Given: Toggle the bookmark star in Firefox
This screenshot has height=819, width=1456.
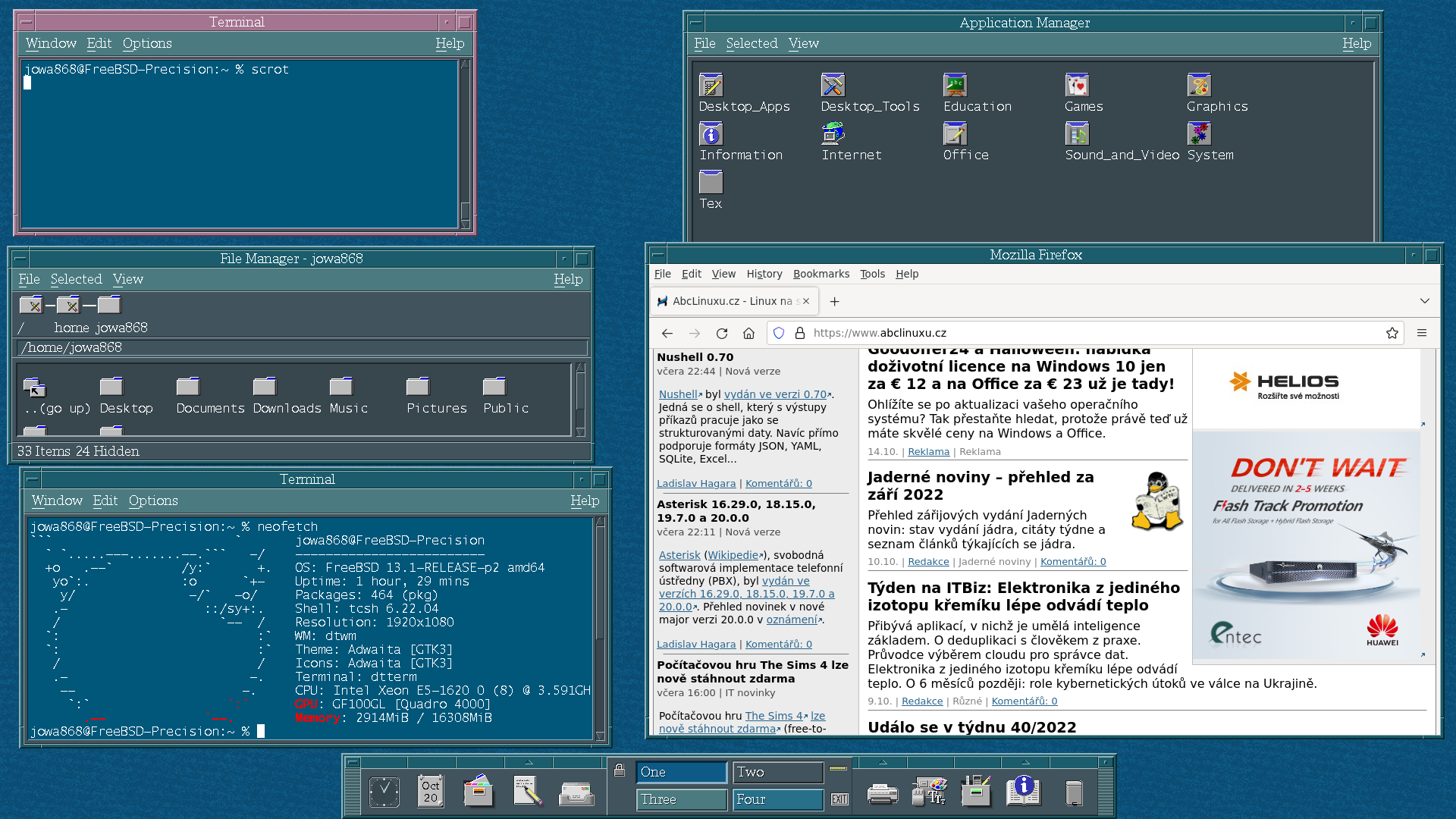Looking at the screenshot, I should click(1392, 334).
